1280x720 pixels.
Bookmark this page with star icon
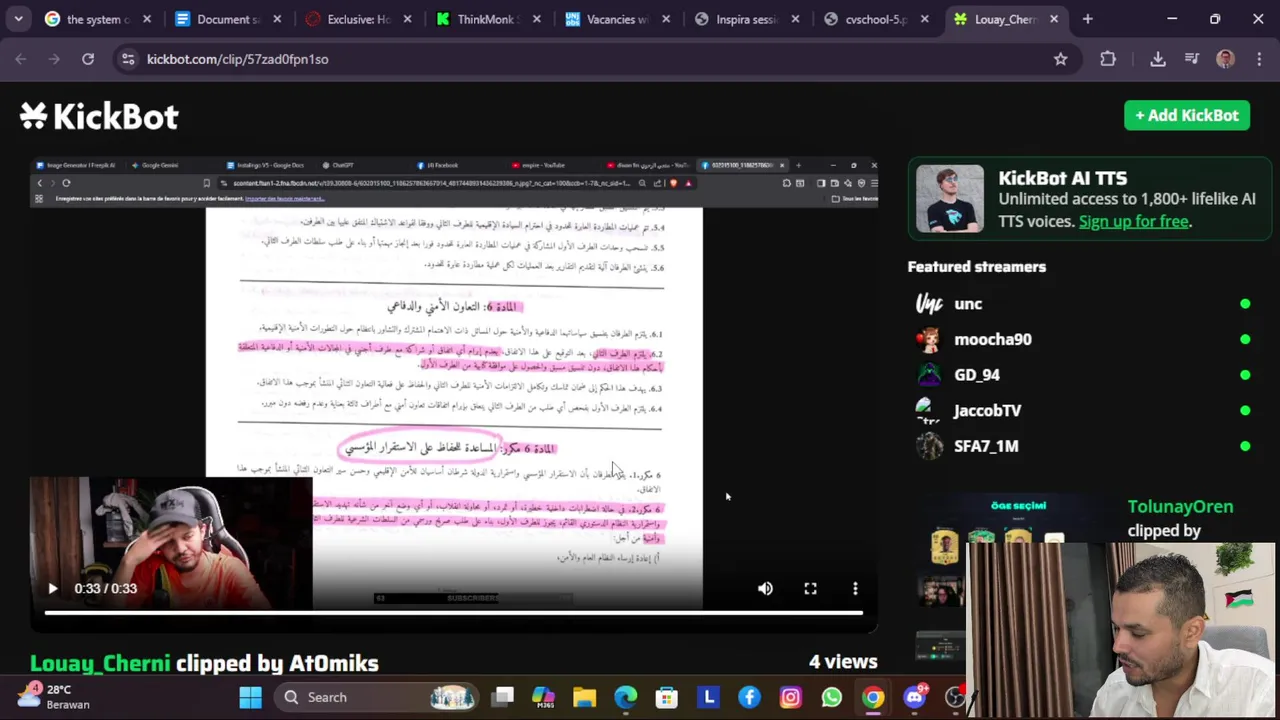point(1060,59)
